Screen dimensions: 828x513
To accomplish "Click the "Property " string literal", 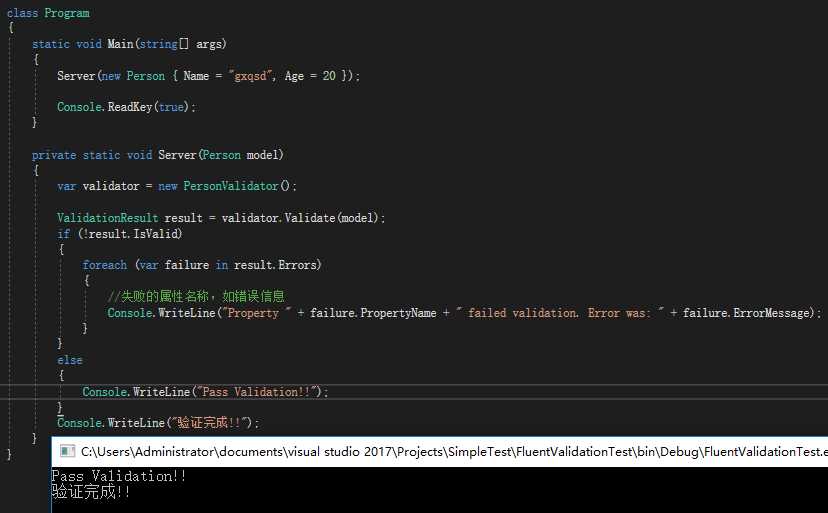I will tap(257, 313).
